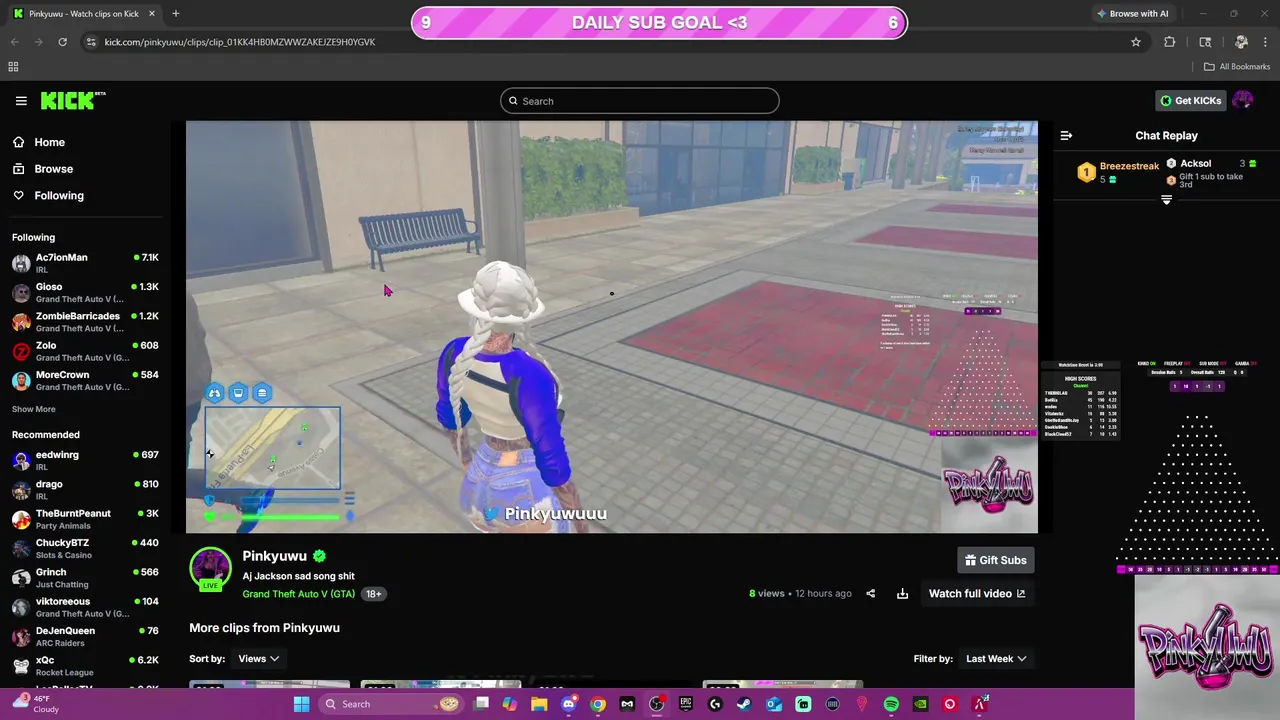This screenshot has width=1280, height=720.
Task: Click the clip video player
Action: point(612,327)
